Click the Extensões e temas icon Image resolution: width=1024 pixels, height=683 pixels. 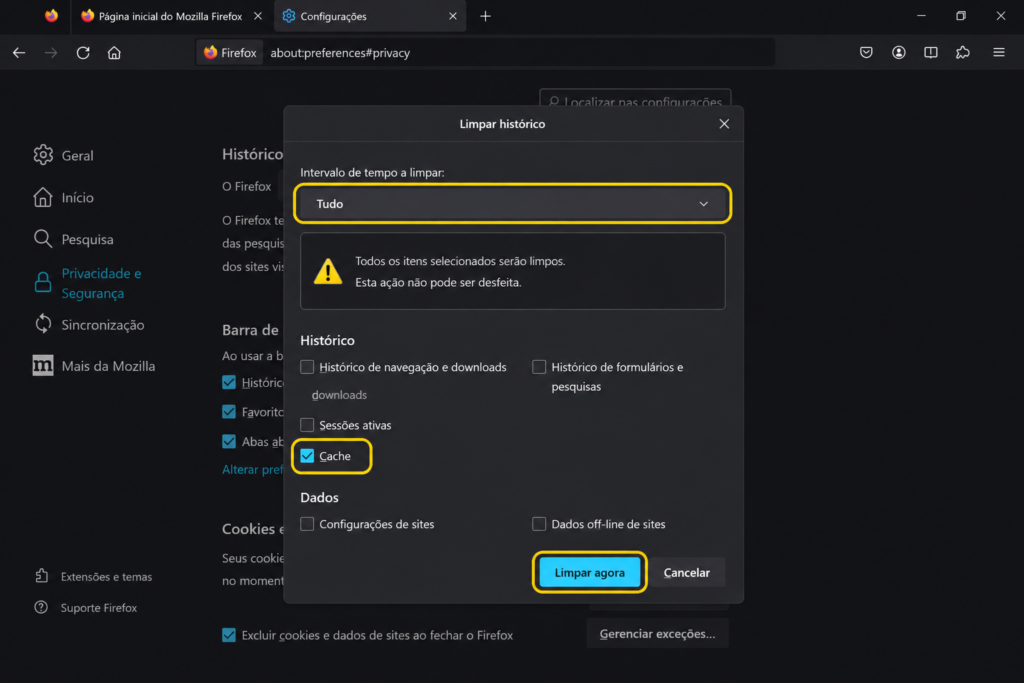42,576
